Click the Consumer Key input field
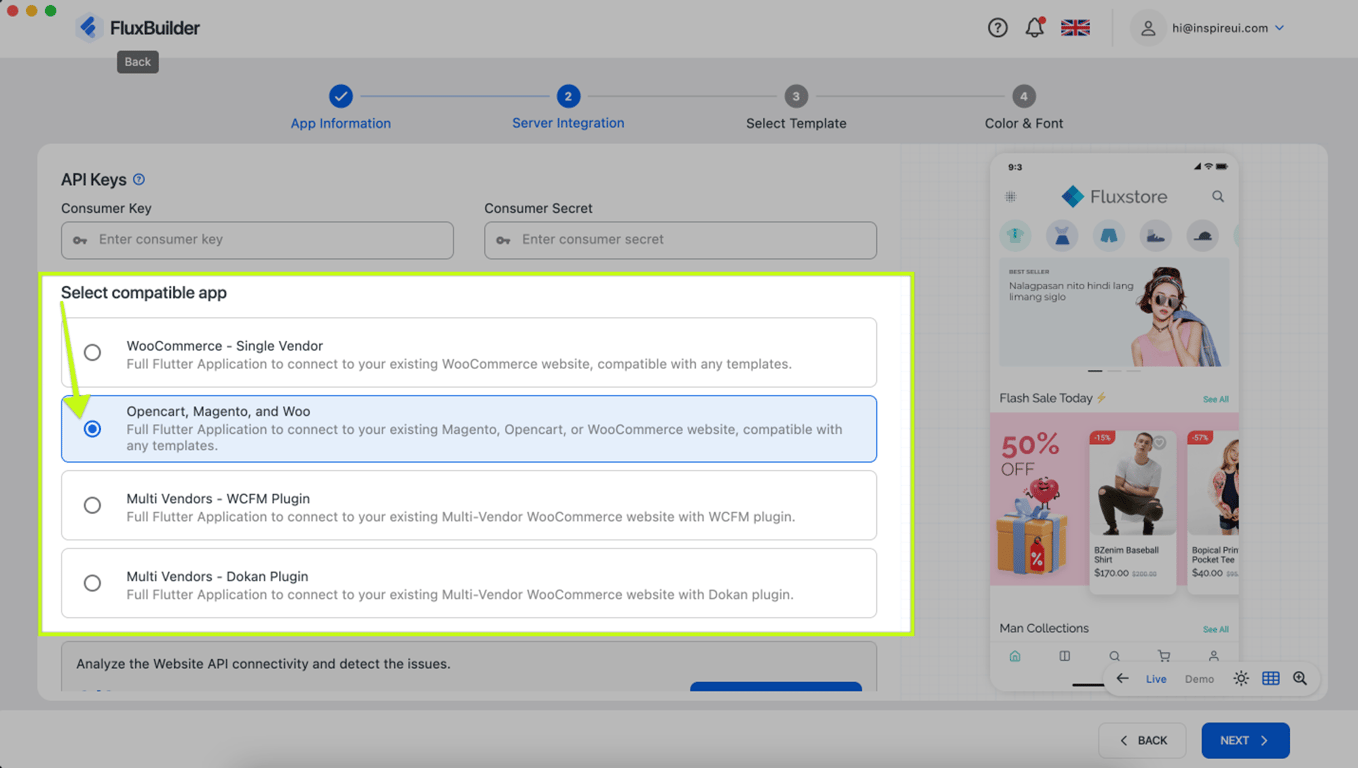 click(257, 240)
